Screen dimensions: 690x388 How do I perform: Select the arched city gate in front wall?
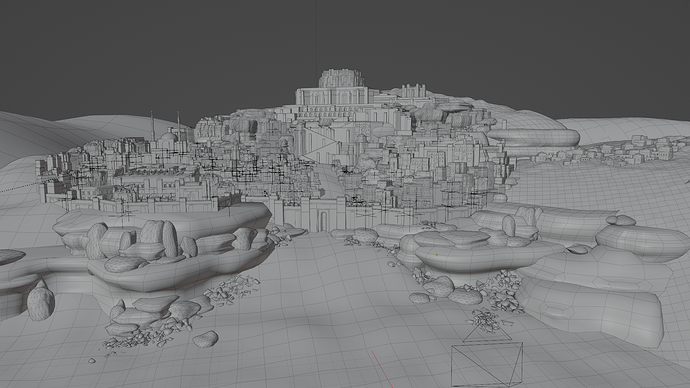click(324, 221)
